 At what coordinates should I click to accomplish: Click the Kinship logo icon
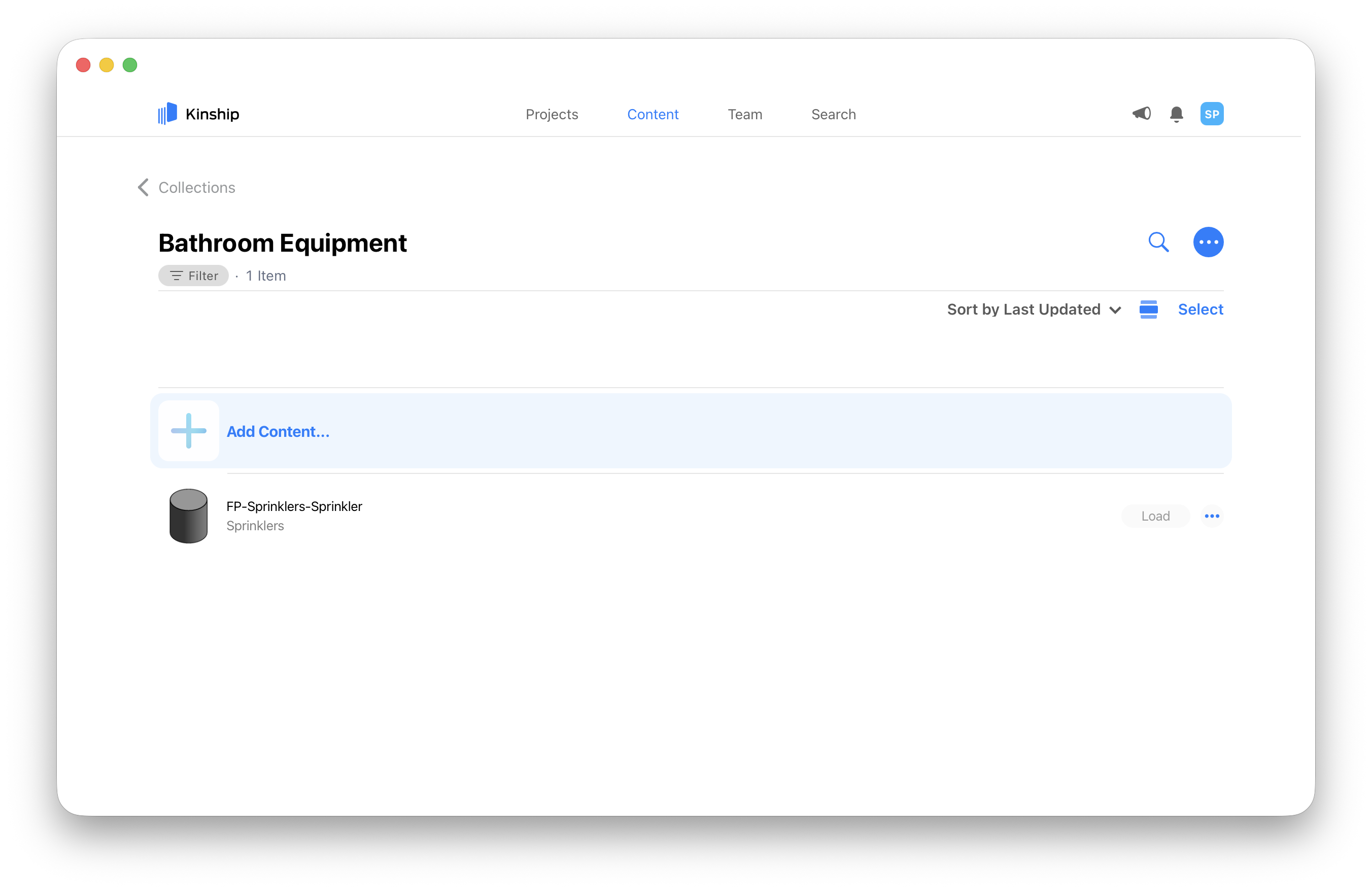click(167, 114)
